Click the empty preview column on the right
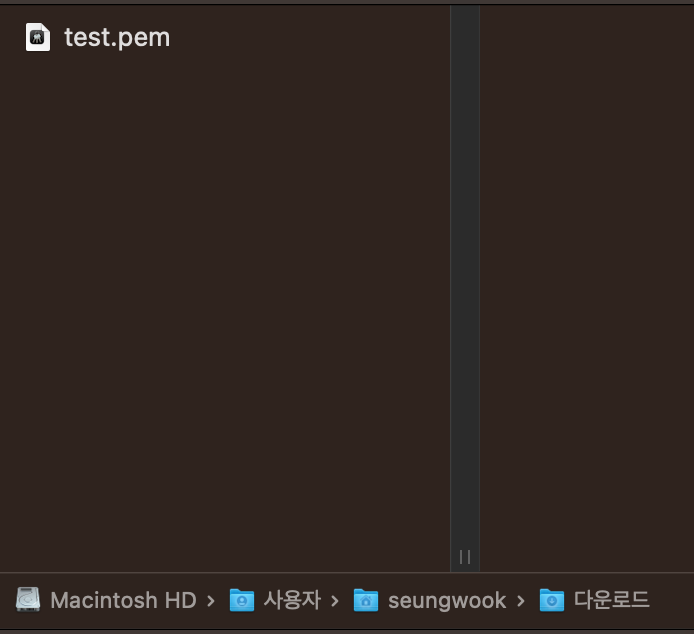Viewport: 694px width, 634px height. coord(587,288)
